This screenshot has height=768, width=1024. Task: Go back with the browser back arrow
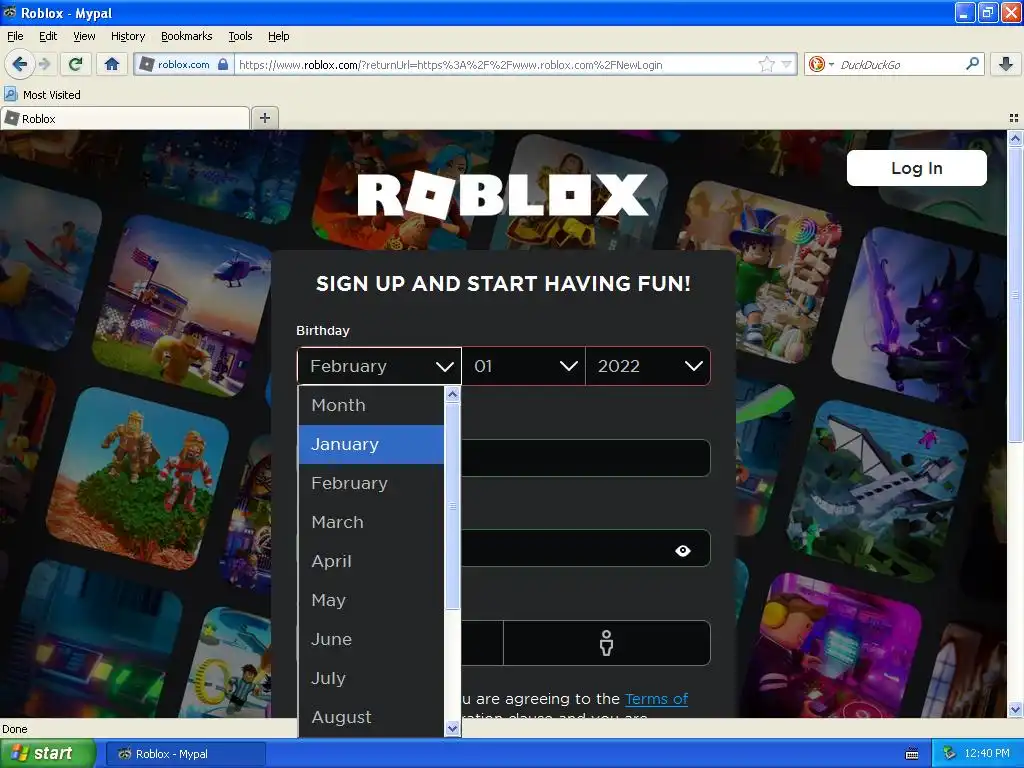tap(19, 64)
